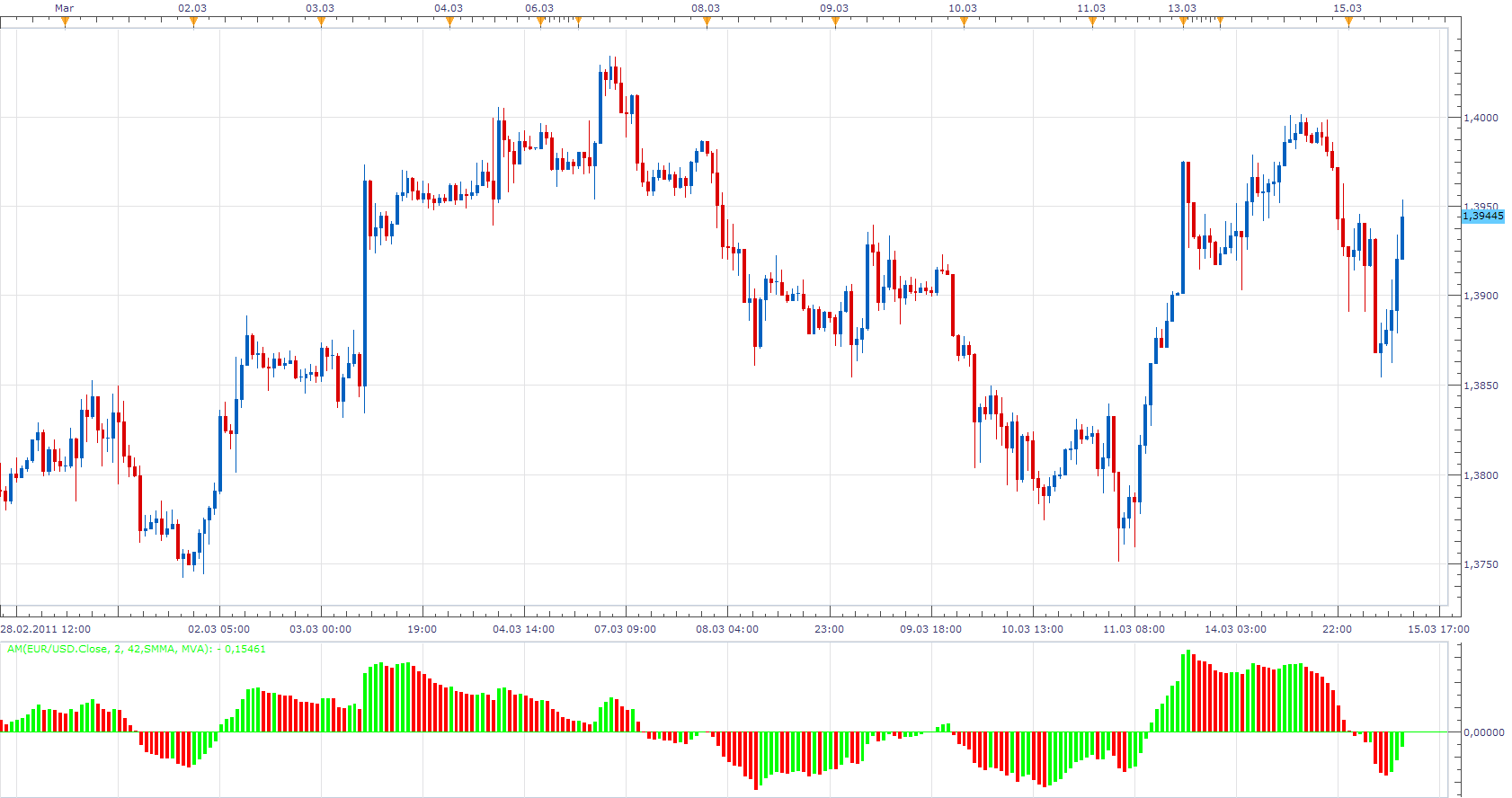Click the 08.03 04:00 time axis label
The width and height of the screenshot is (1512, 798).
pyautogui.click(x=727, y=629)
